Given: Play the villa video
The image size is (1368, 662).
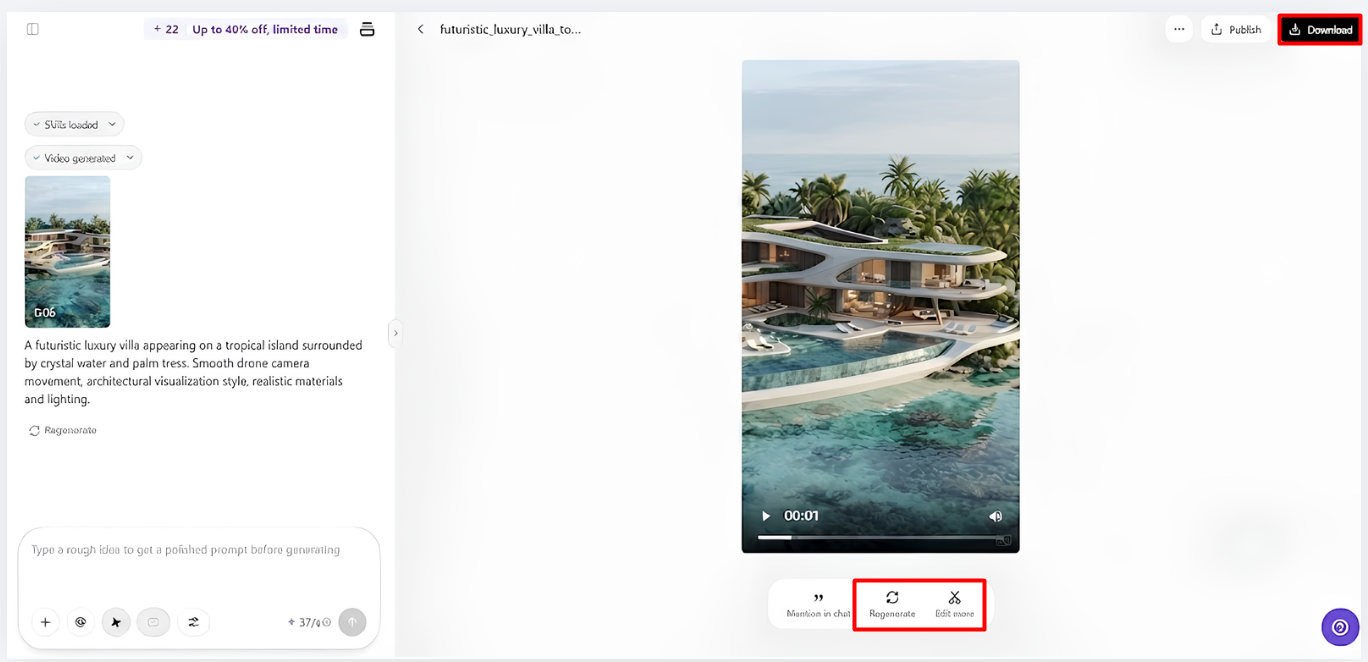Looking at the screenshot, I should click(x=766, y=516).
